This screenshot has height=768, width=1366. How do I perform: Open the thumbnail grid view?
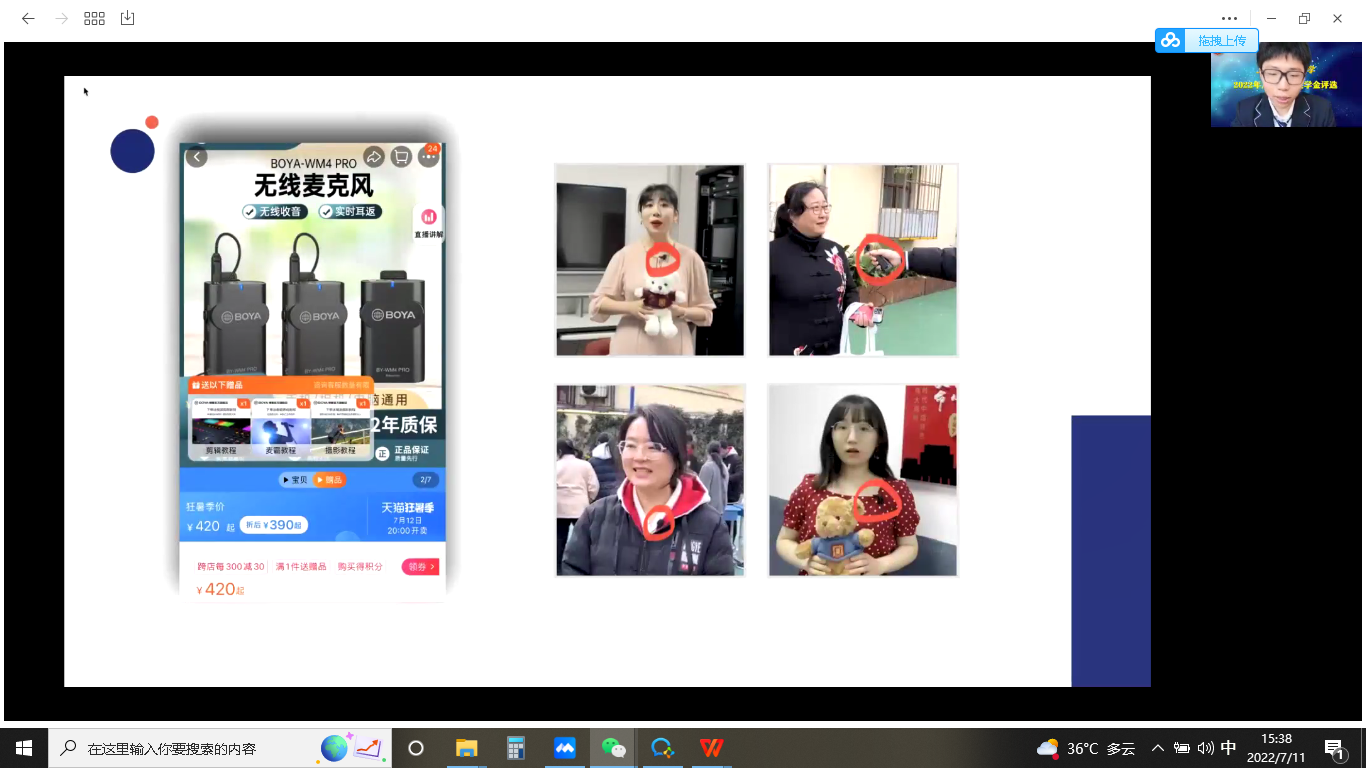click(x=94, y=18)
